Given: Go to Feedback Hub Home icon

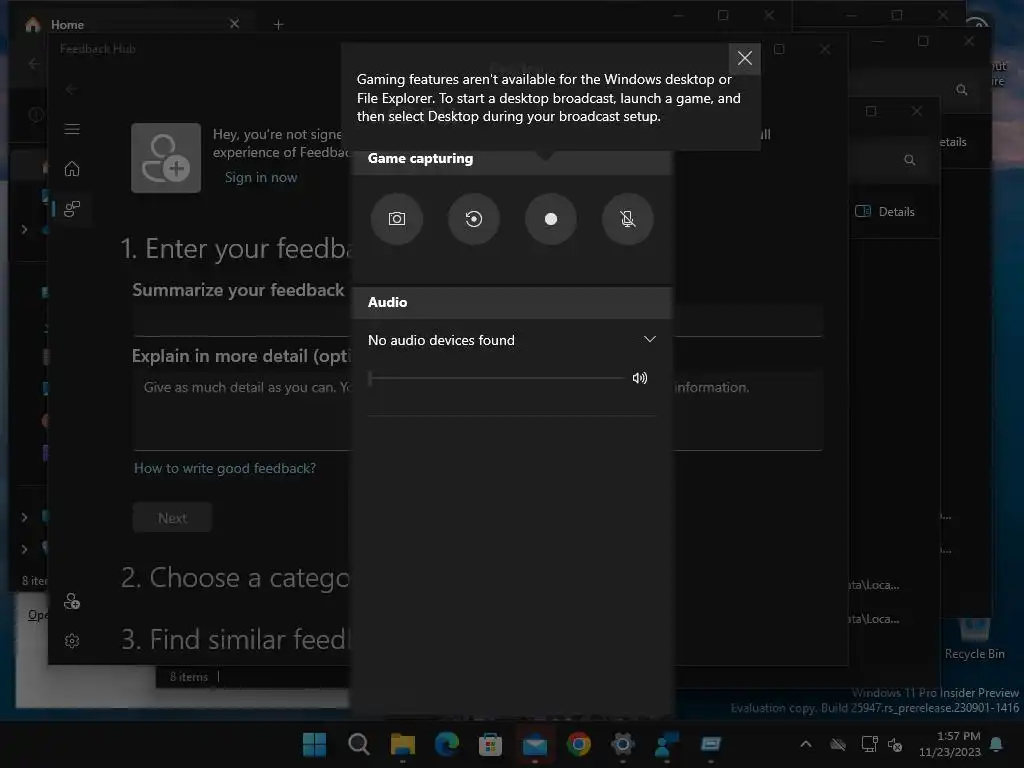Looking at the screenshot, I should [72, 168].
